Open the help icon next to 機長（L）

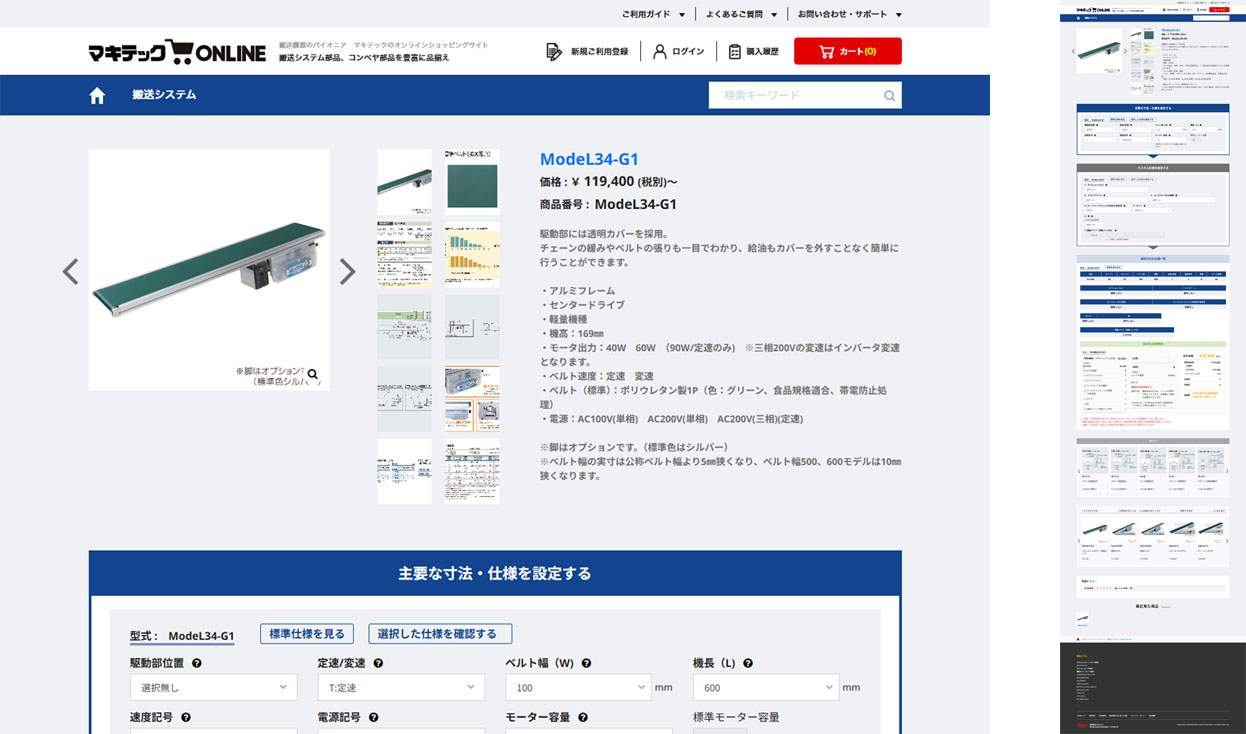[x=748, y=663]
